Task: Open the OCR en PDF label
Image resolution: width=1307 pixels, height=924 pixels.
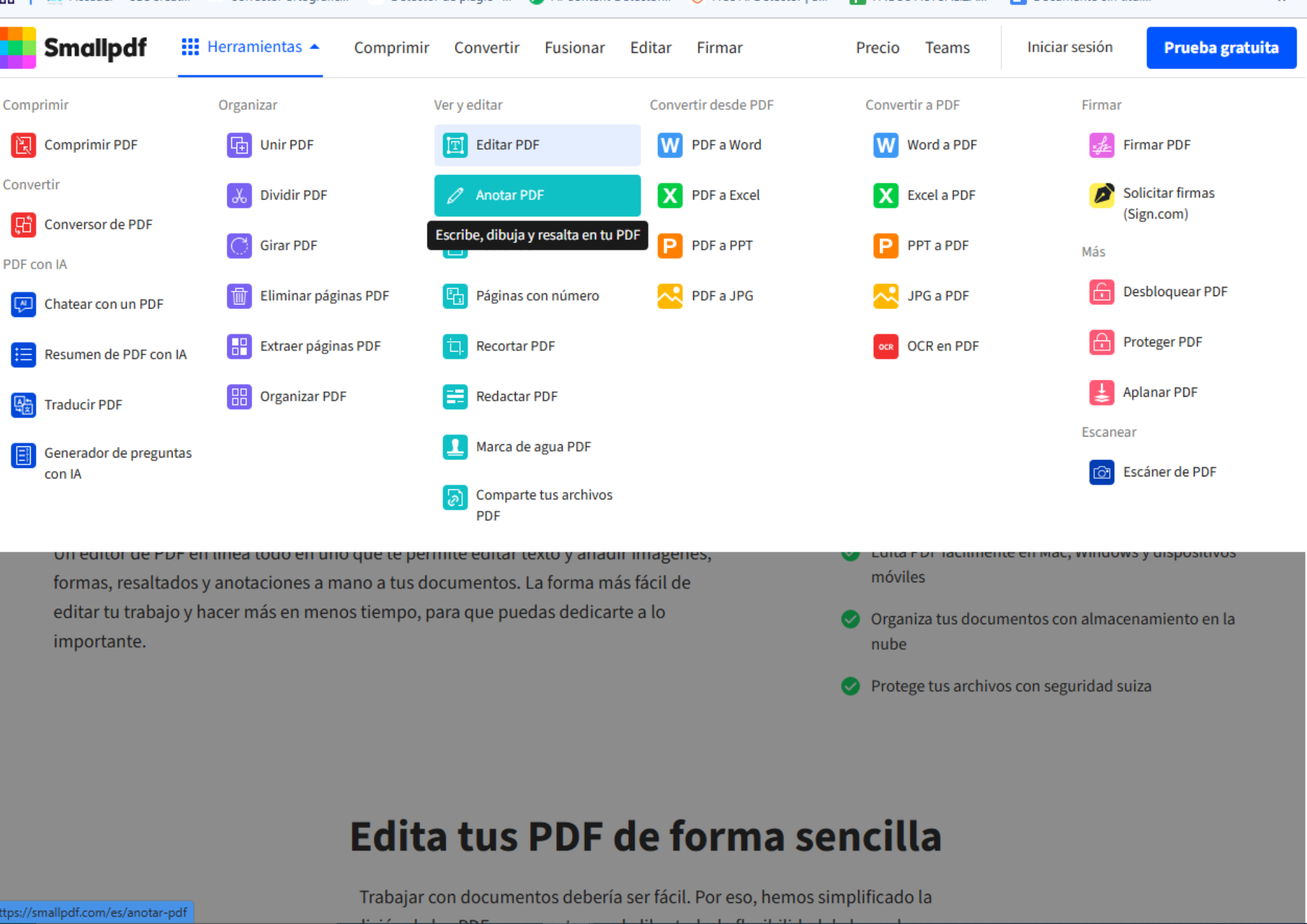Action: [x=943, y=346]
